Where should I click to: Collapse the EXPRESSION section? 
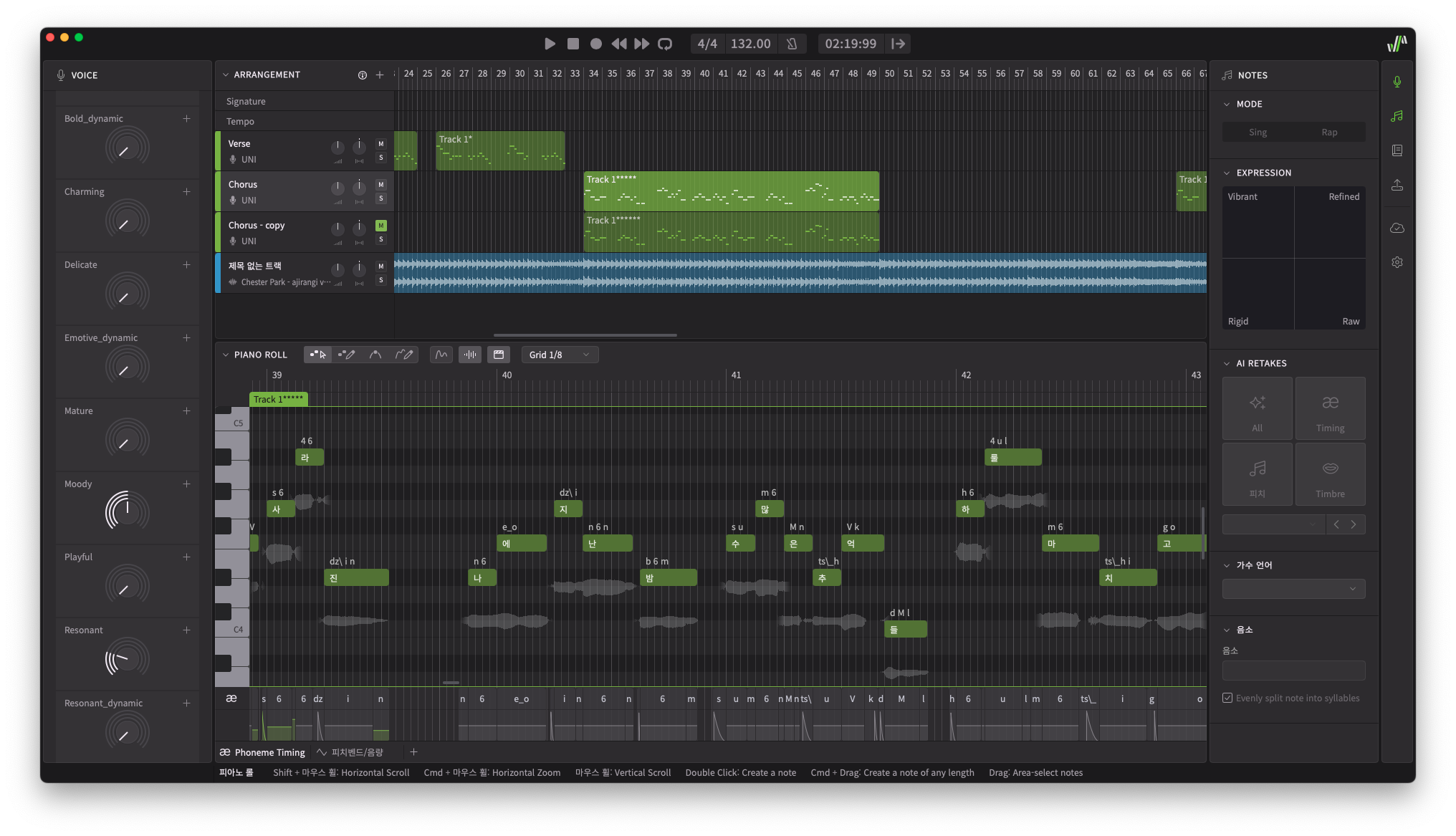(1227, 173)
